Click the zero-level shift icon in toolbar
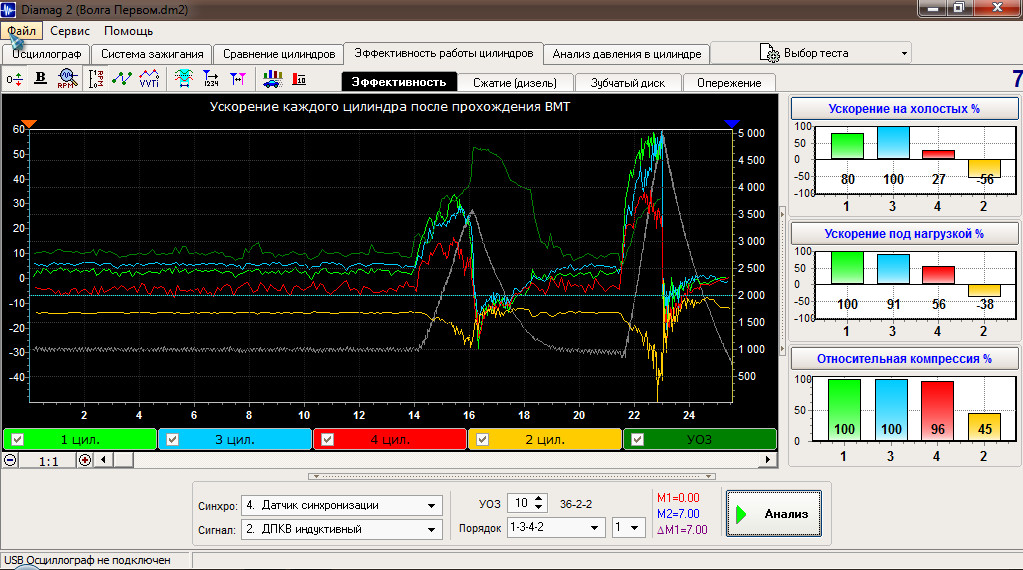Viewport: 1023px width, 570px height. (x=14, y=80)
